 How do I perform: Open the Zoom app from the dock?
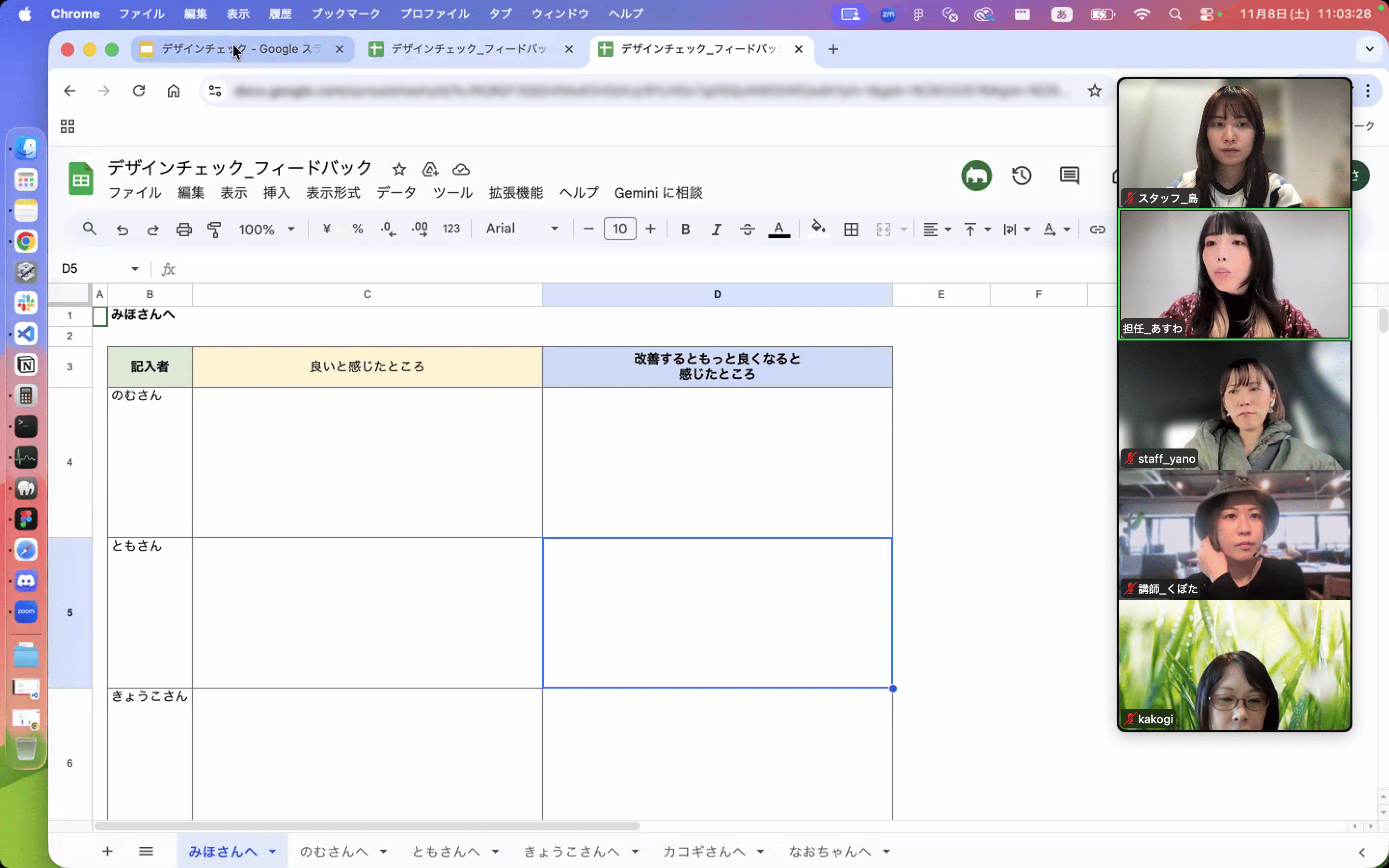[26, 611]
